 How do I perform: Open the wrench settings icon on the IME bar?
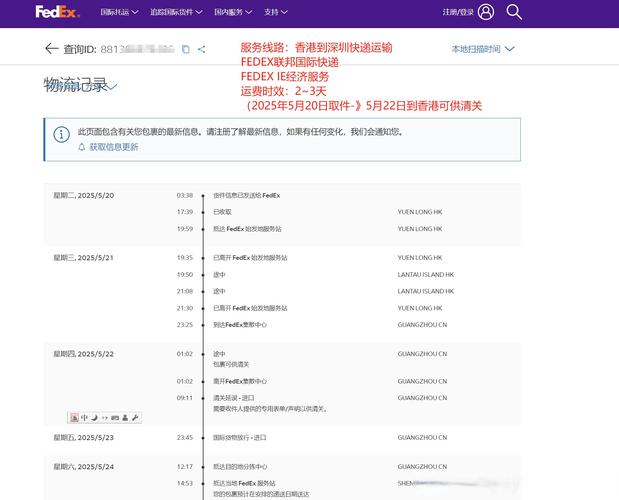(135, 418)
